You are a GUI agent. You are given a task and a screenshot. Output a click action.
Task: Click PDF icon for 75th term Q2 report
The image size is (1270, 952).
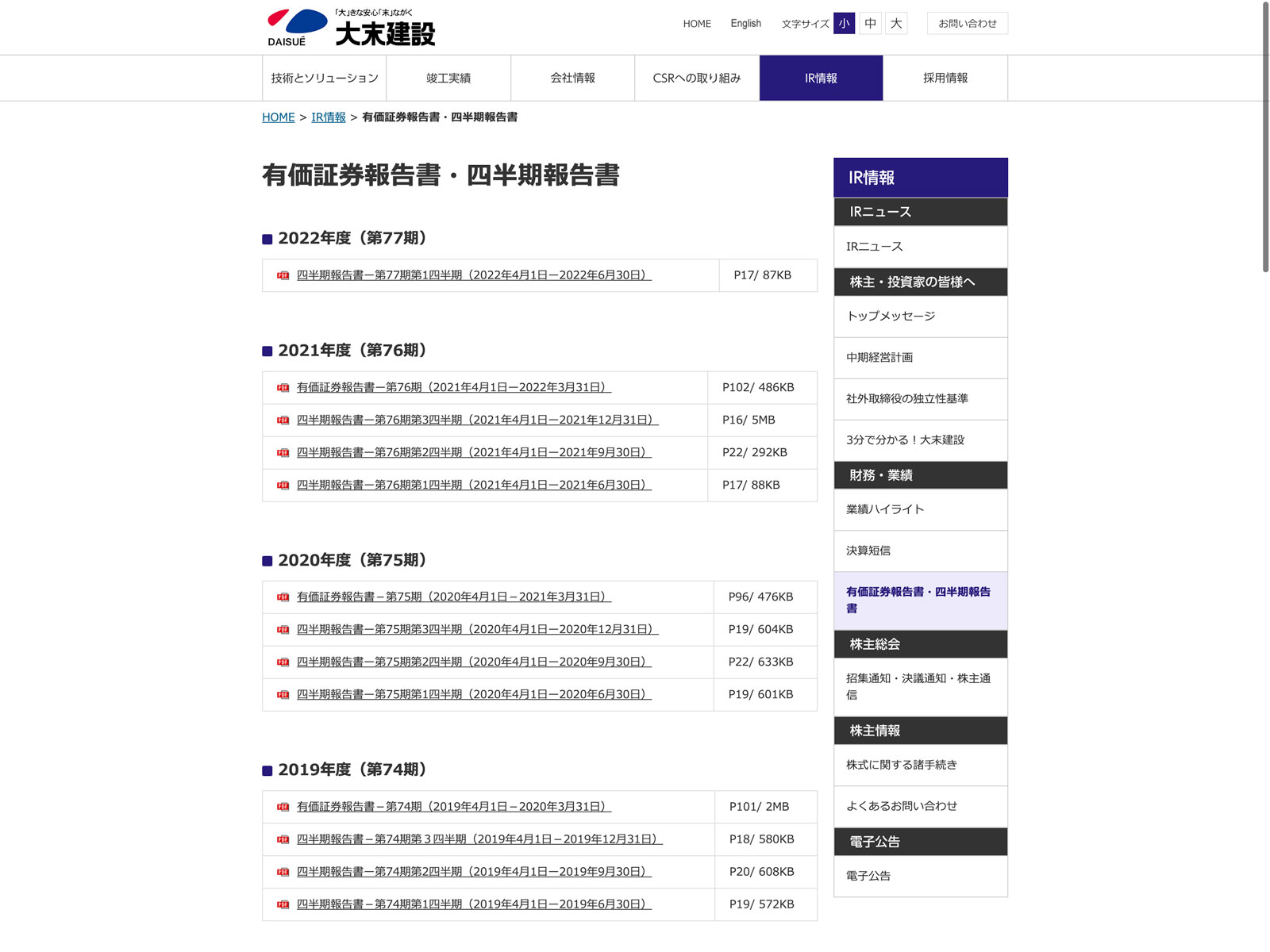(x=283, y=662)
